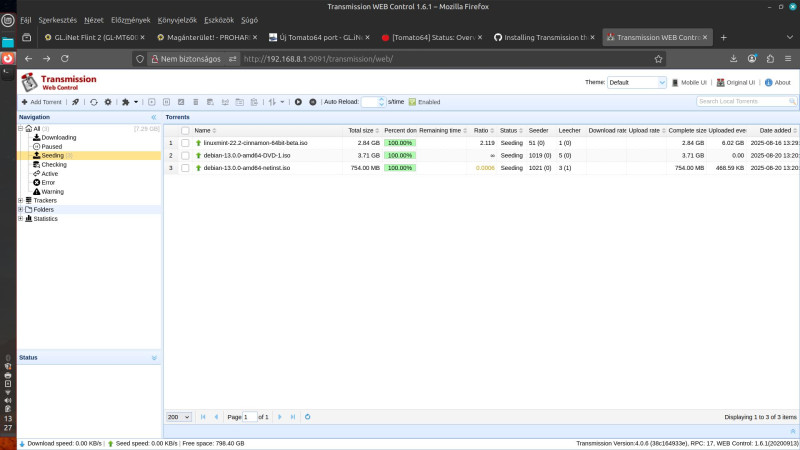Expand the Trackers tree node
This screenshot has width=800, height=450.
(20, 201)
